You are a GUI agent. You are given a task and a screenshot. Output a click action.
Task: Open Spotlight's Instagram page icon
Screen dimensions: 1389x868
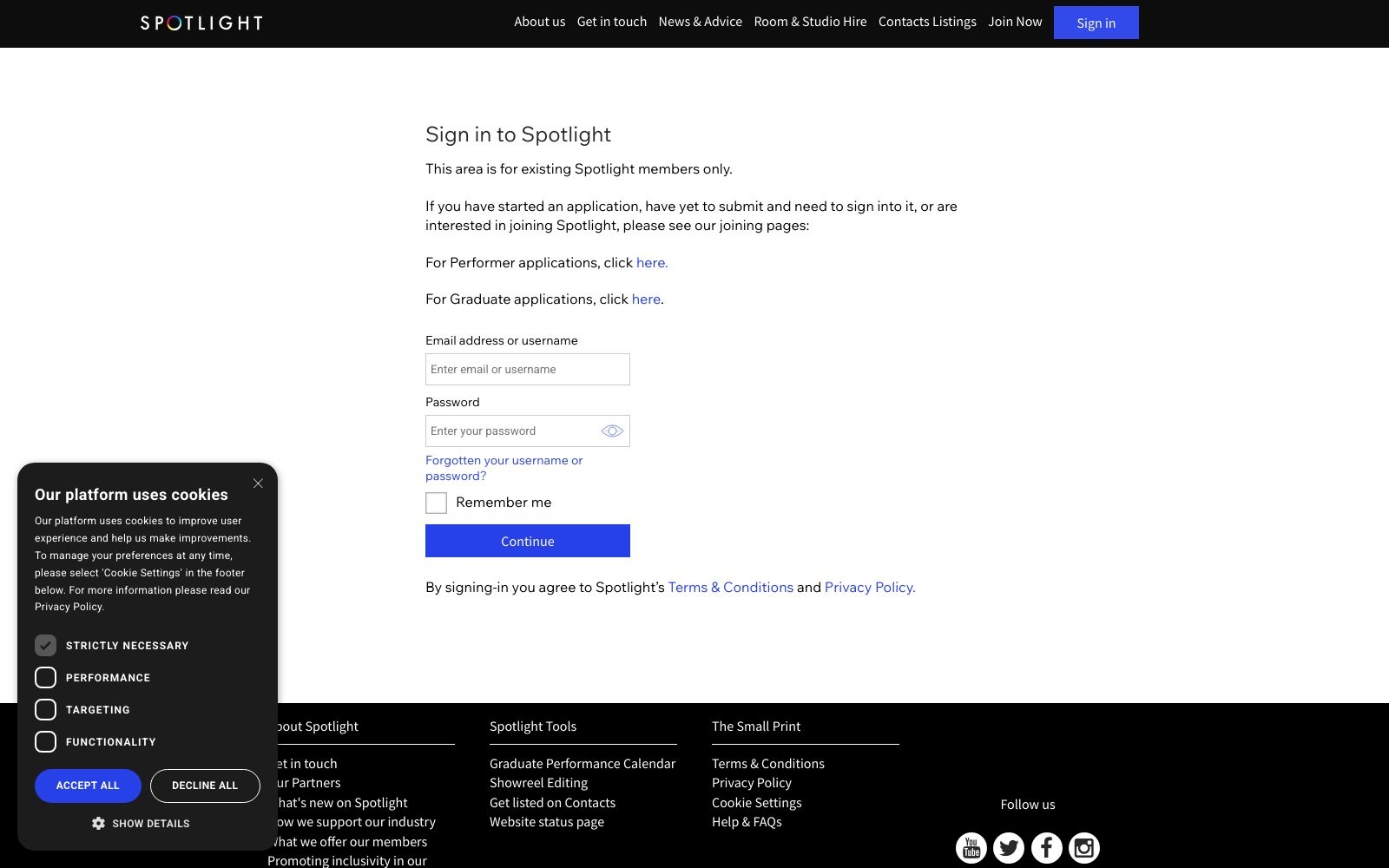[1084, 847]
